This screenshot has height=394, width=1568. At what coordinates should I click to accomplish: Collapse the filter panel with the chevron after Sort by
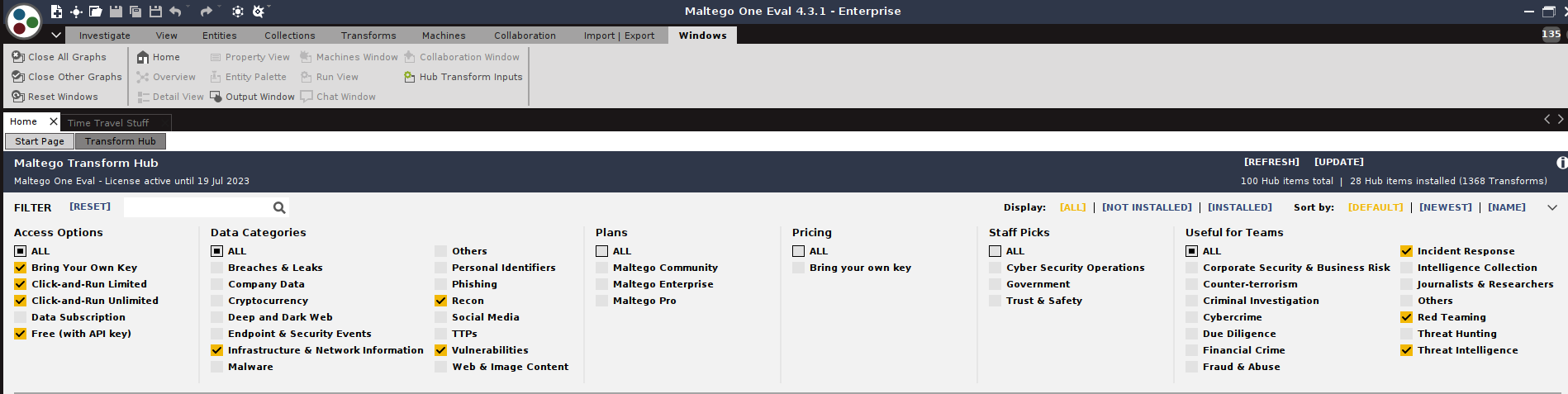(x=1552, y=207)
